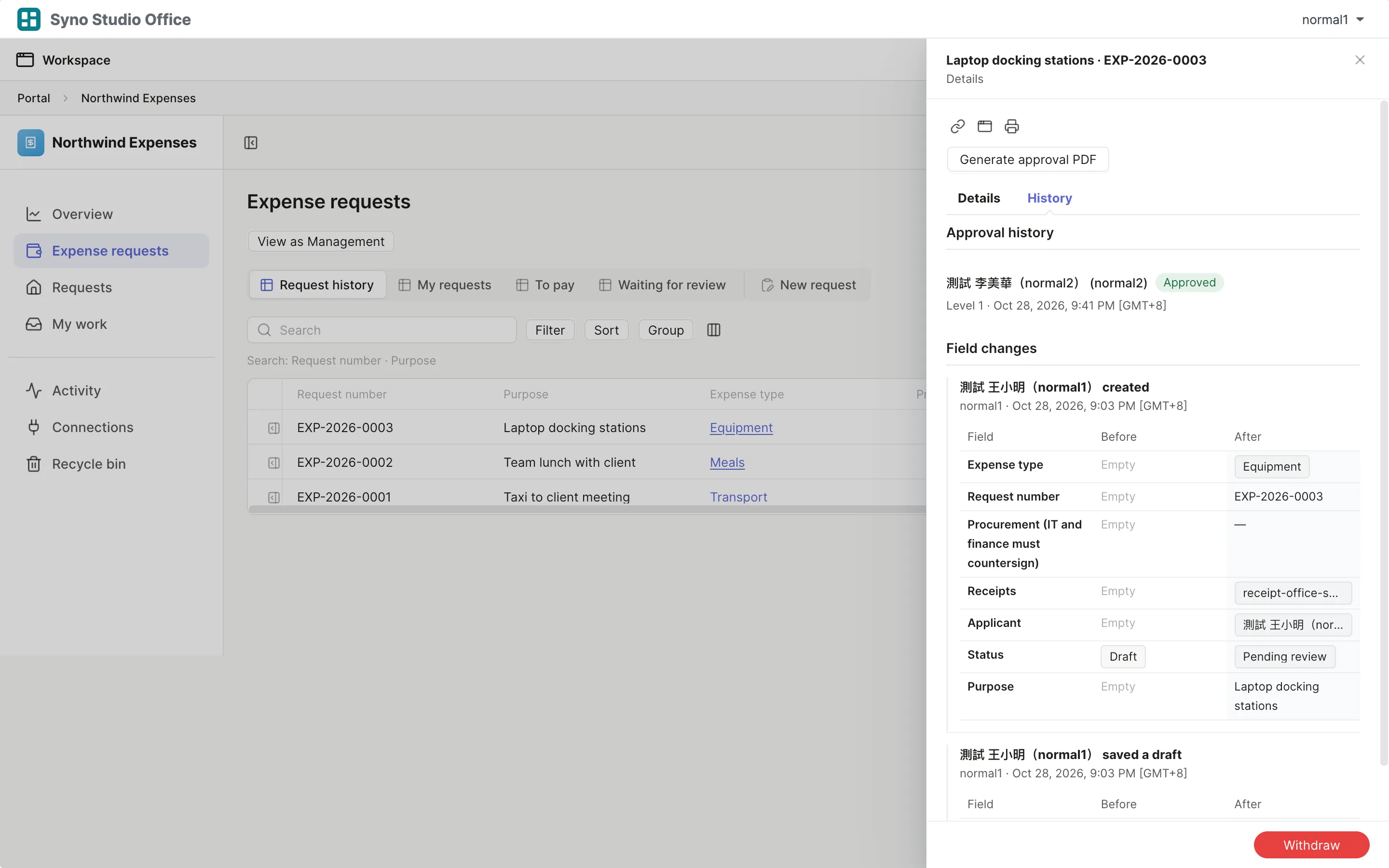Open Activity in the sidebar

111,391
